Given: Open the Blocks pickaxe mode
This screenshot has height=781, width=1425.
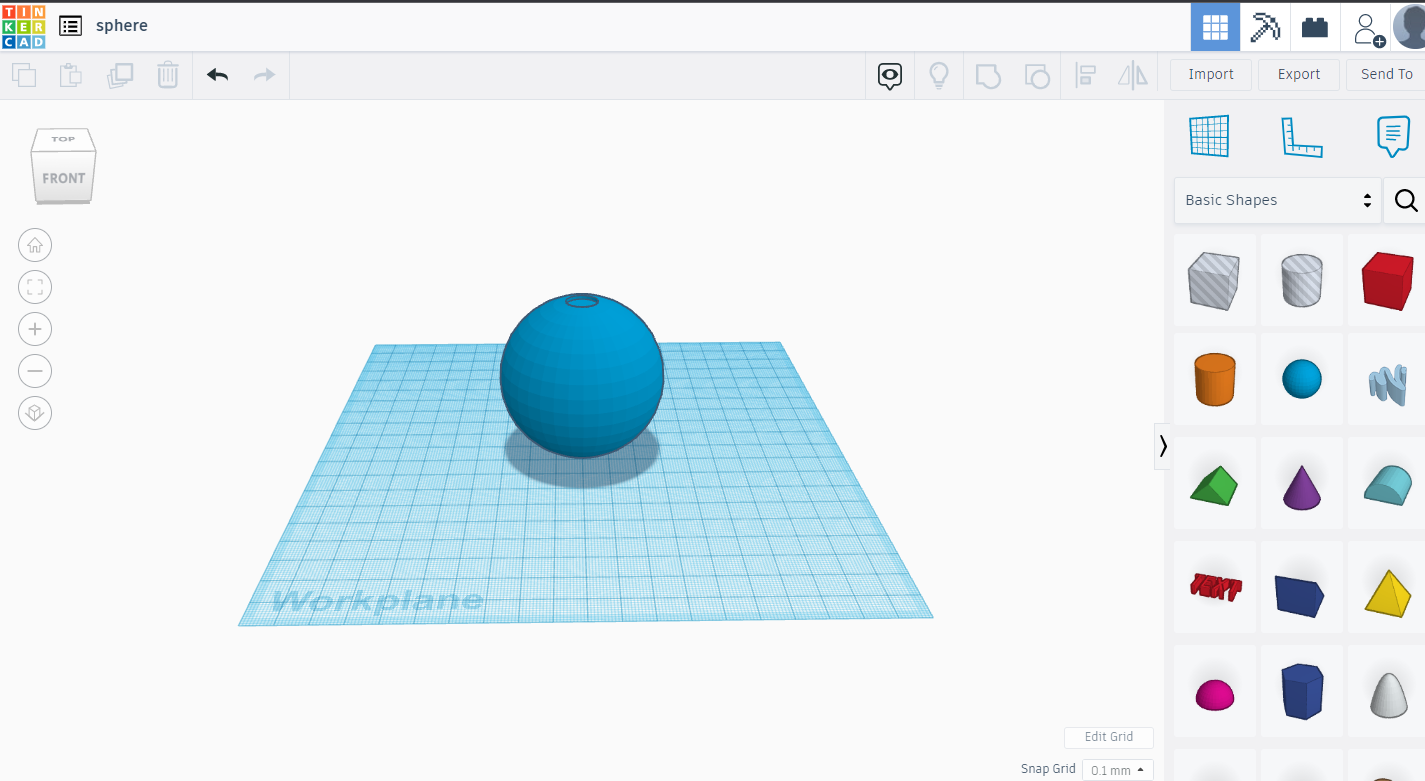Looking at the screenshot, I should coord(1265,27).
